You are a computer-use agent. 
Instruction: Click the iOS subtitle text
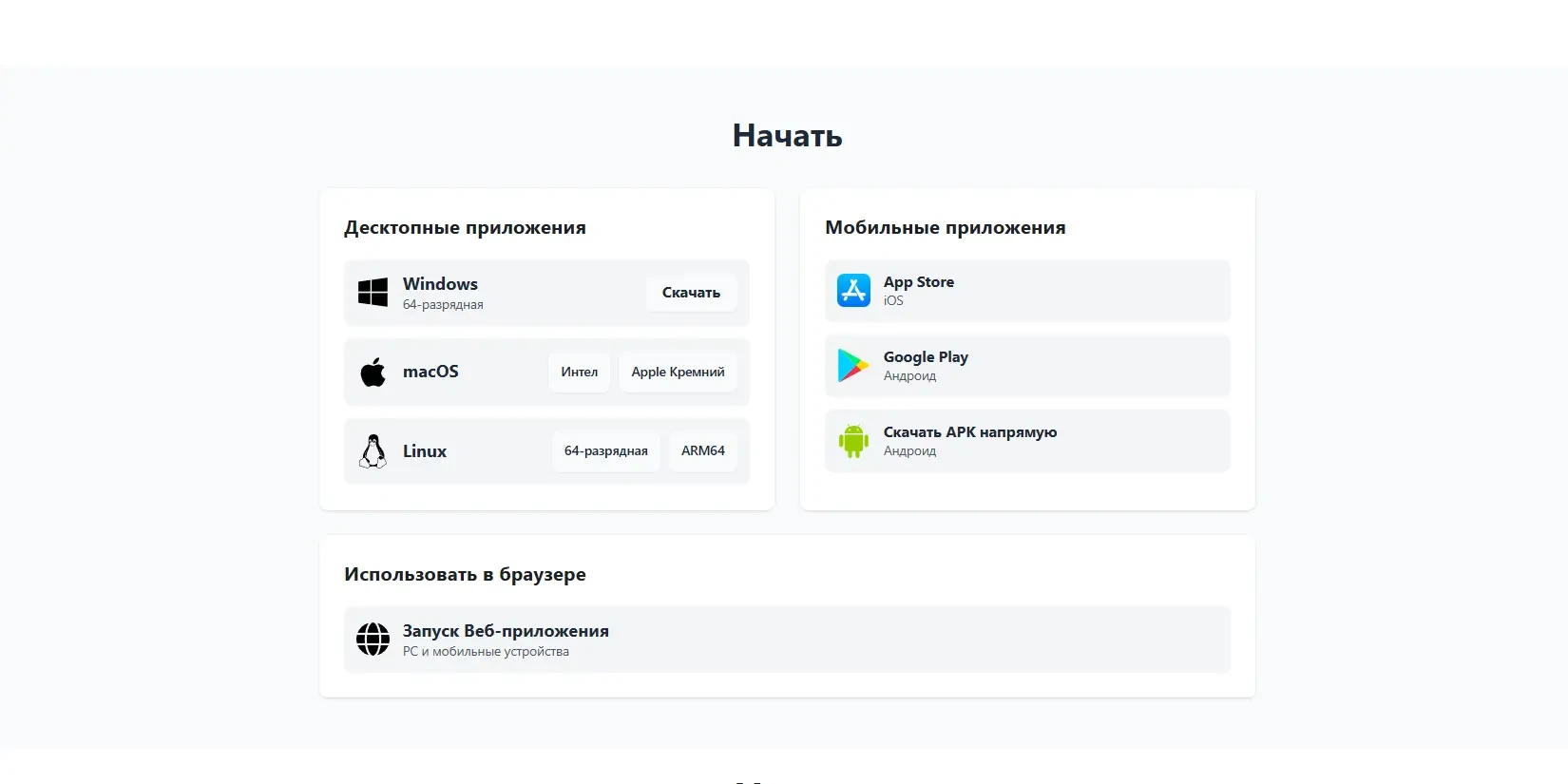coord(893,301)
